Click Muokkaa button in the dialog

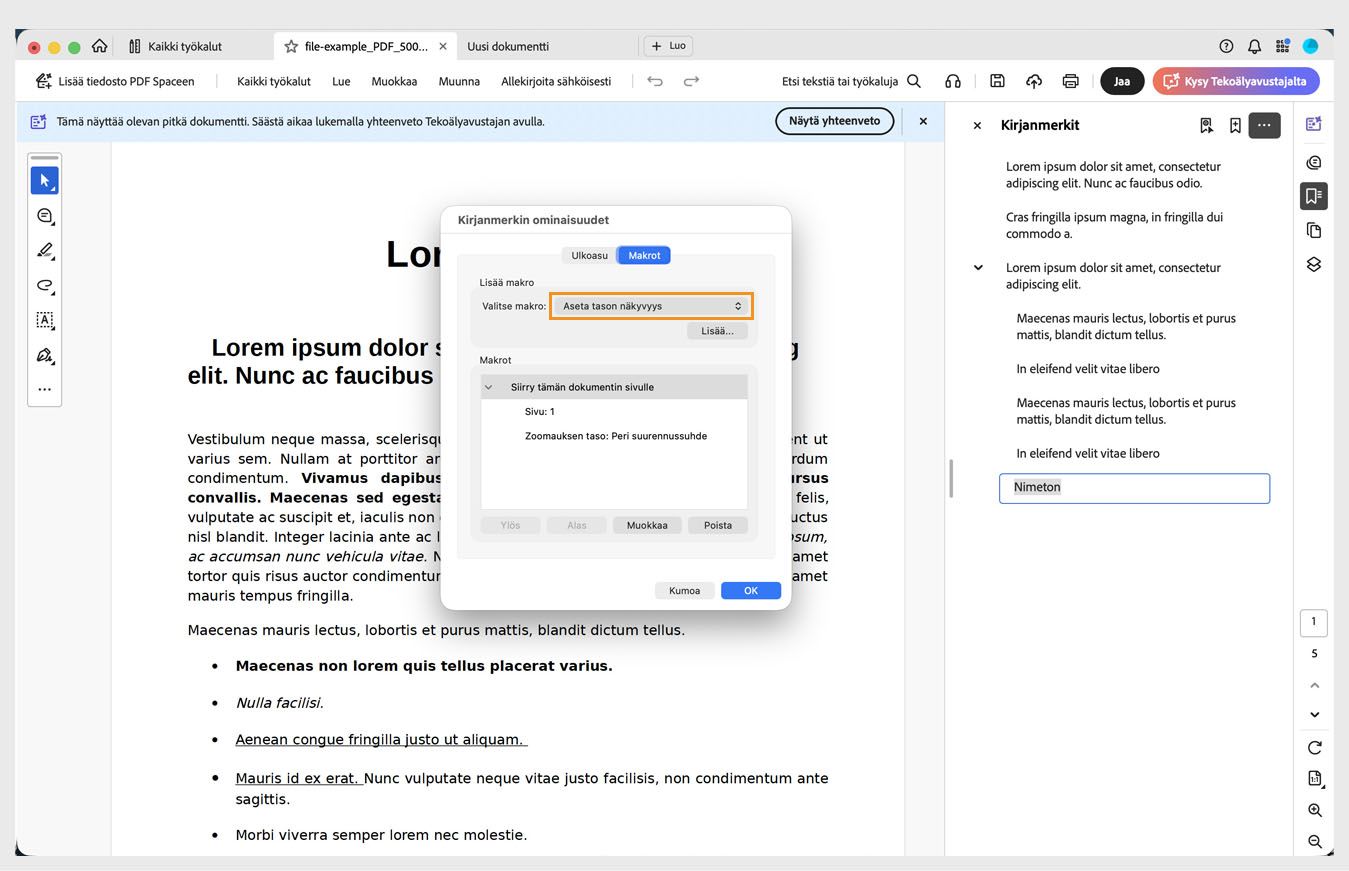[647, 525]
